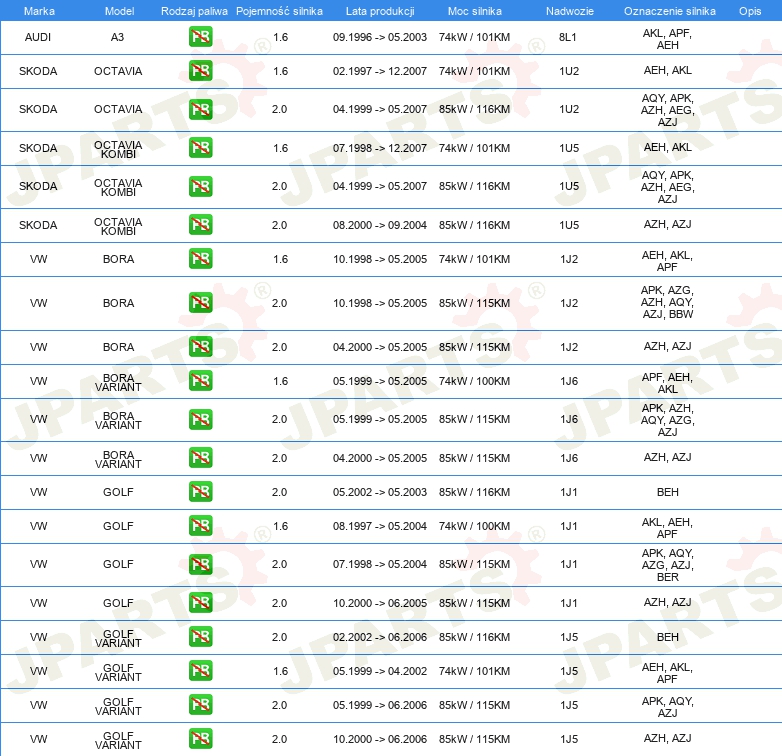Click fuel icon for Bora 1J2 04.2000 row

click(x=200, y=347)
